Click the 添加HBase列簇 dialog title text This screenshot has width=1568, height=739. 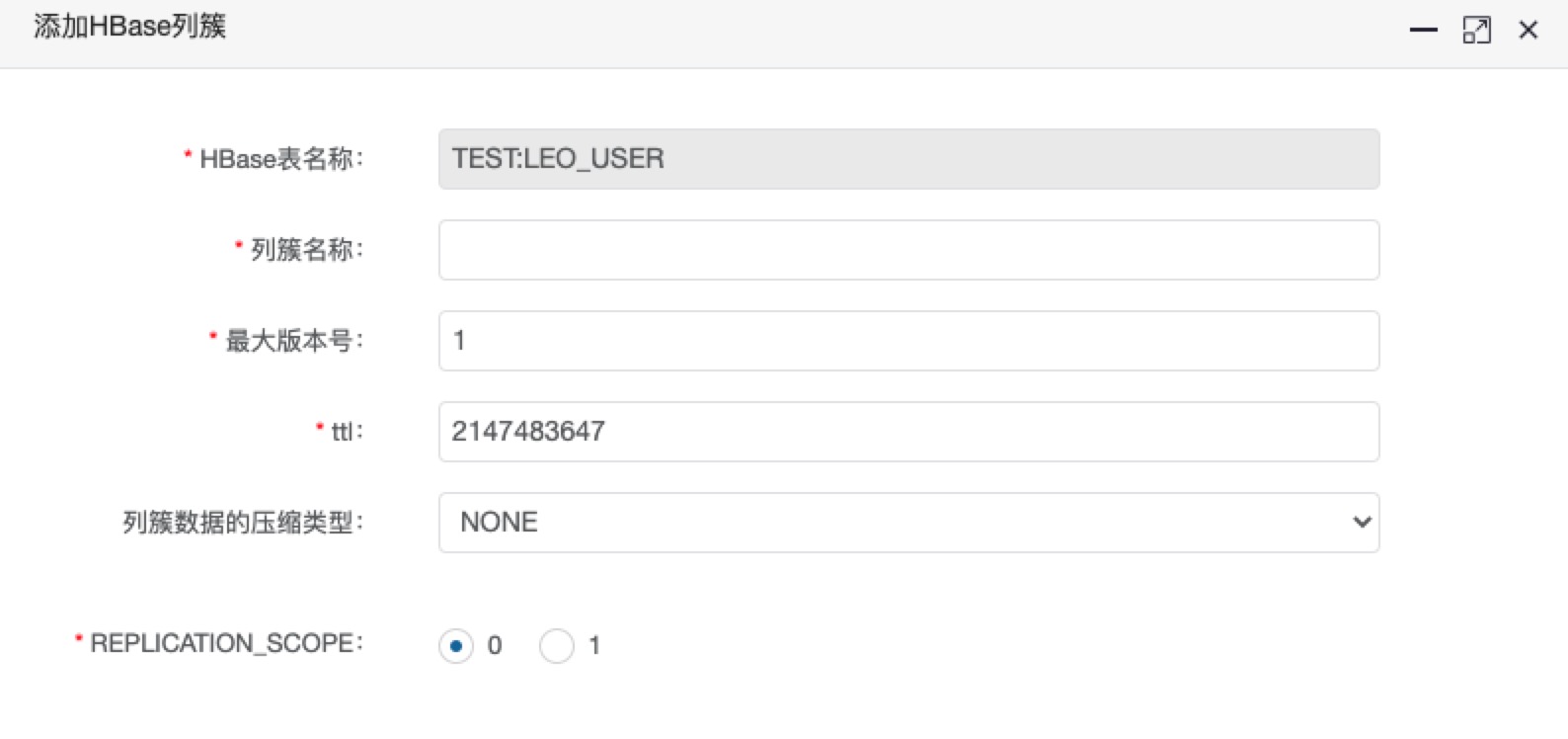tap(129, 26)
